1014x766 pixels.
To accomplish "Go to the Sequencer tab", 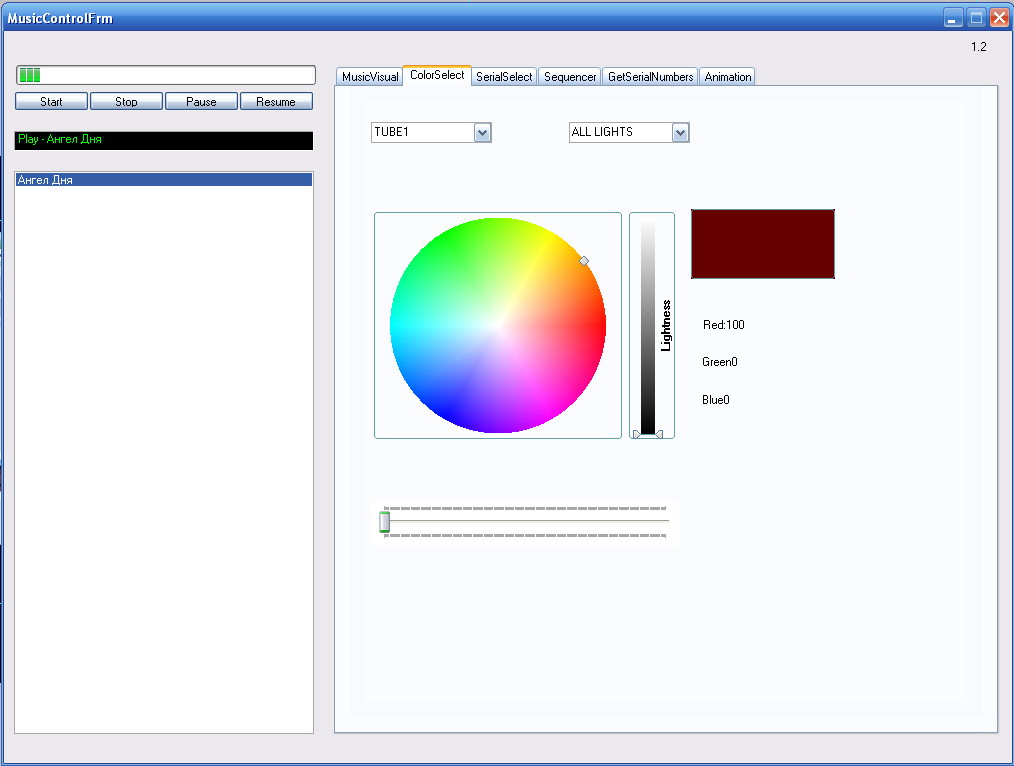I will tap(570, 77).
